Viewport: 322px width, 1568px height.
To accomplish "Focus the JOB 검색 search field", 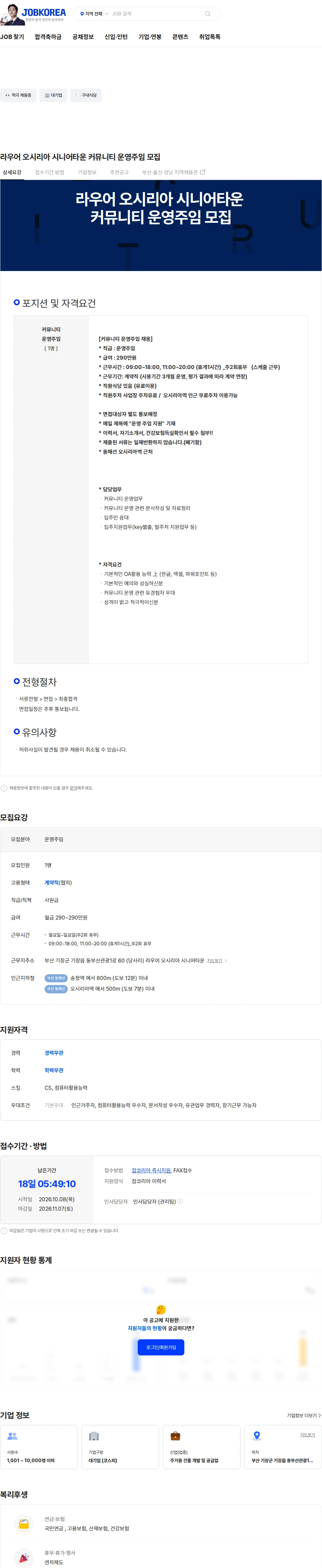I will [156, 13].
